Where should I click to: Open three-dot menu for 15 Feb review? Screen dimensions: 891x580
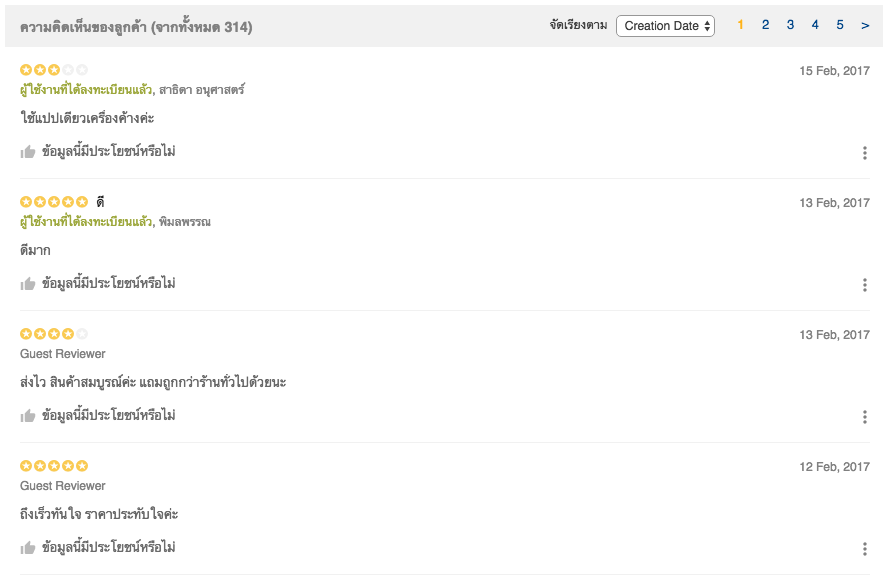[x=864, y=153]
